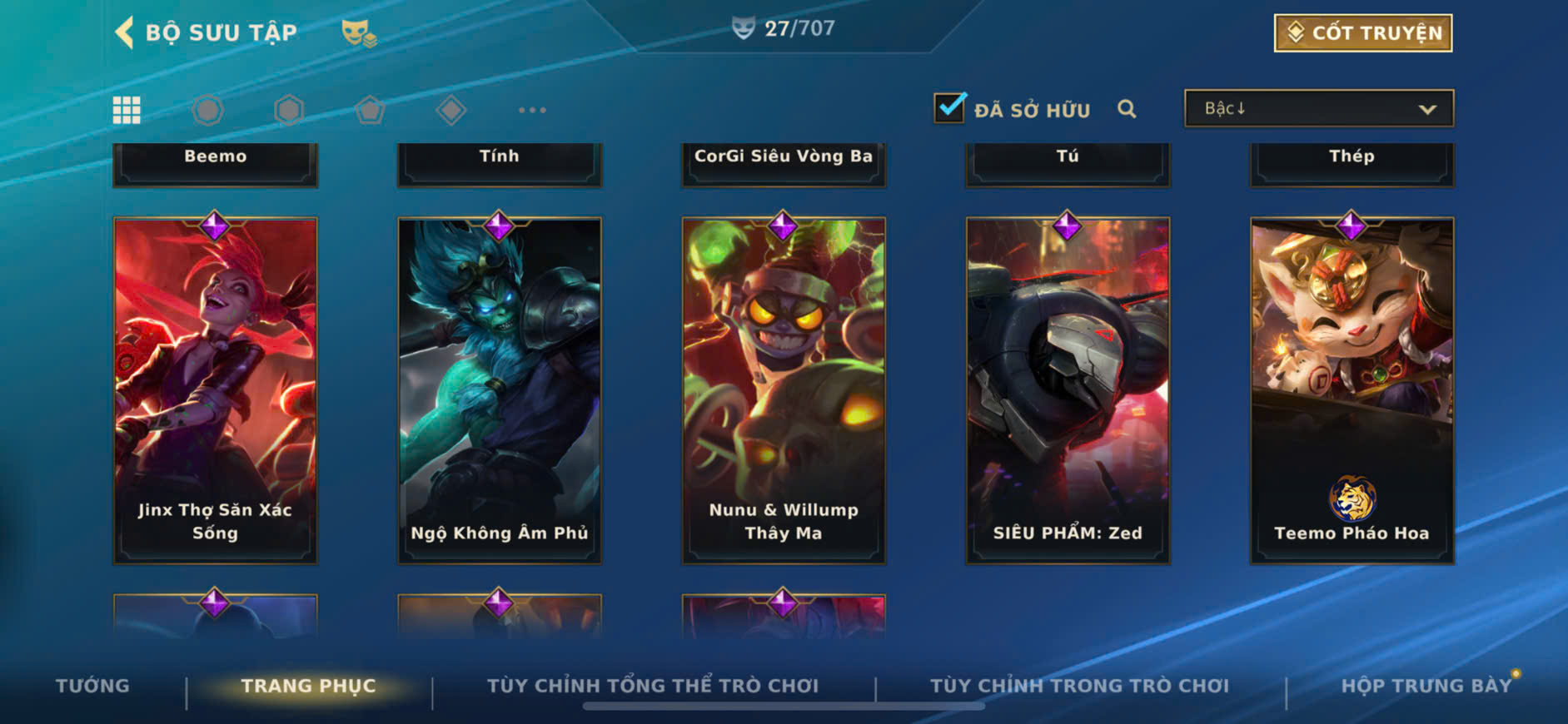Open more filters three-dot icon
1568x724 pixels.
pos(532,110)
